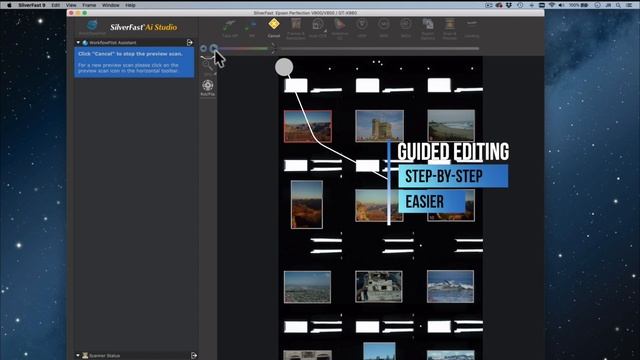Image resolution: width=640 pixels, height=360 pixels.
Task: Click the Frames toolbar icon right of Cancel
Action: 296,24
